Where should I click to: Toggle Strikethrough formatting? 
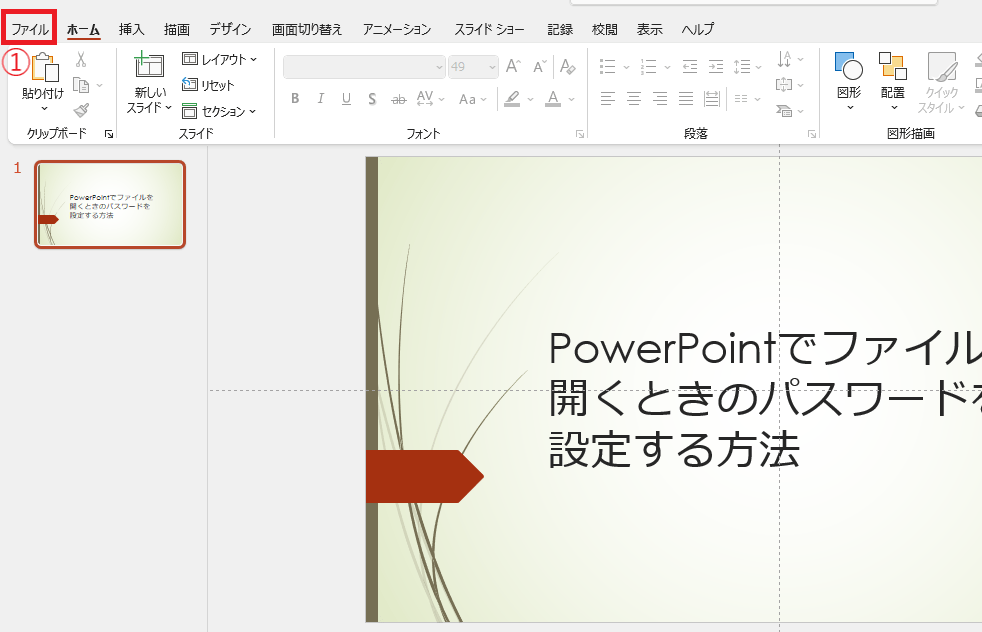pyautogui.click(x=398, y=99)
